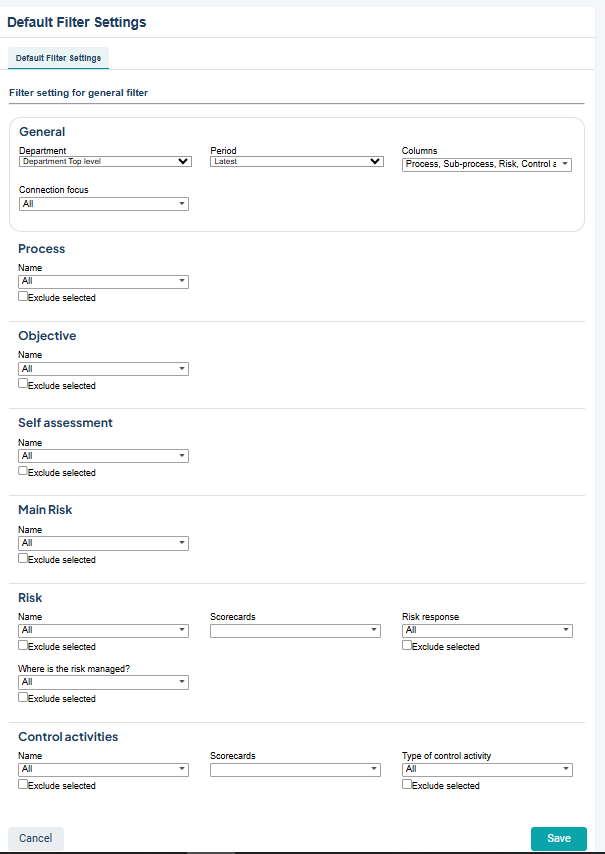
Task: Expand the Risk response dropdown
Action: 487,630
